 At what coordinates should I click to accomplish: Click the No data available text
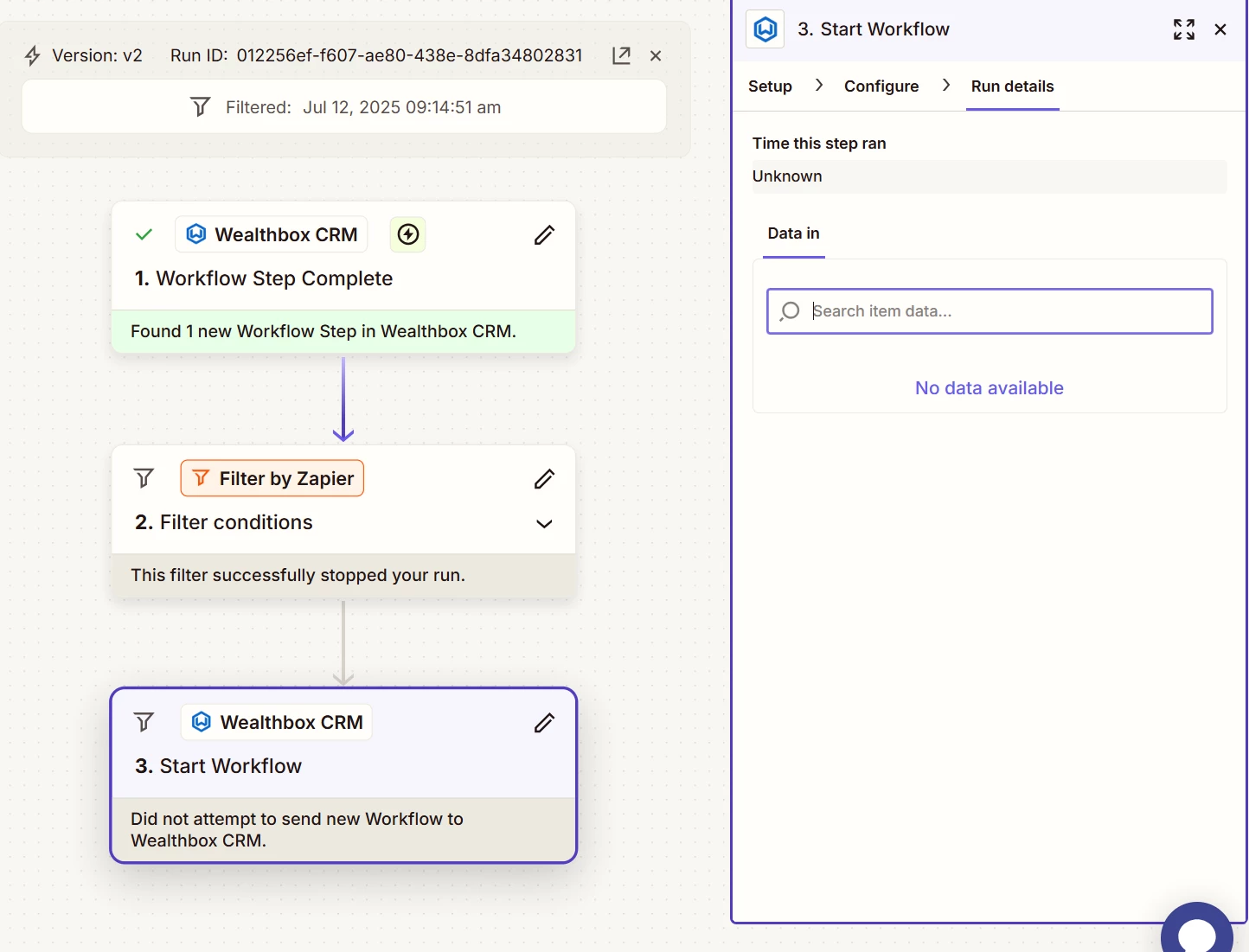click(x=990, y=388)
